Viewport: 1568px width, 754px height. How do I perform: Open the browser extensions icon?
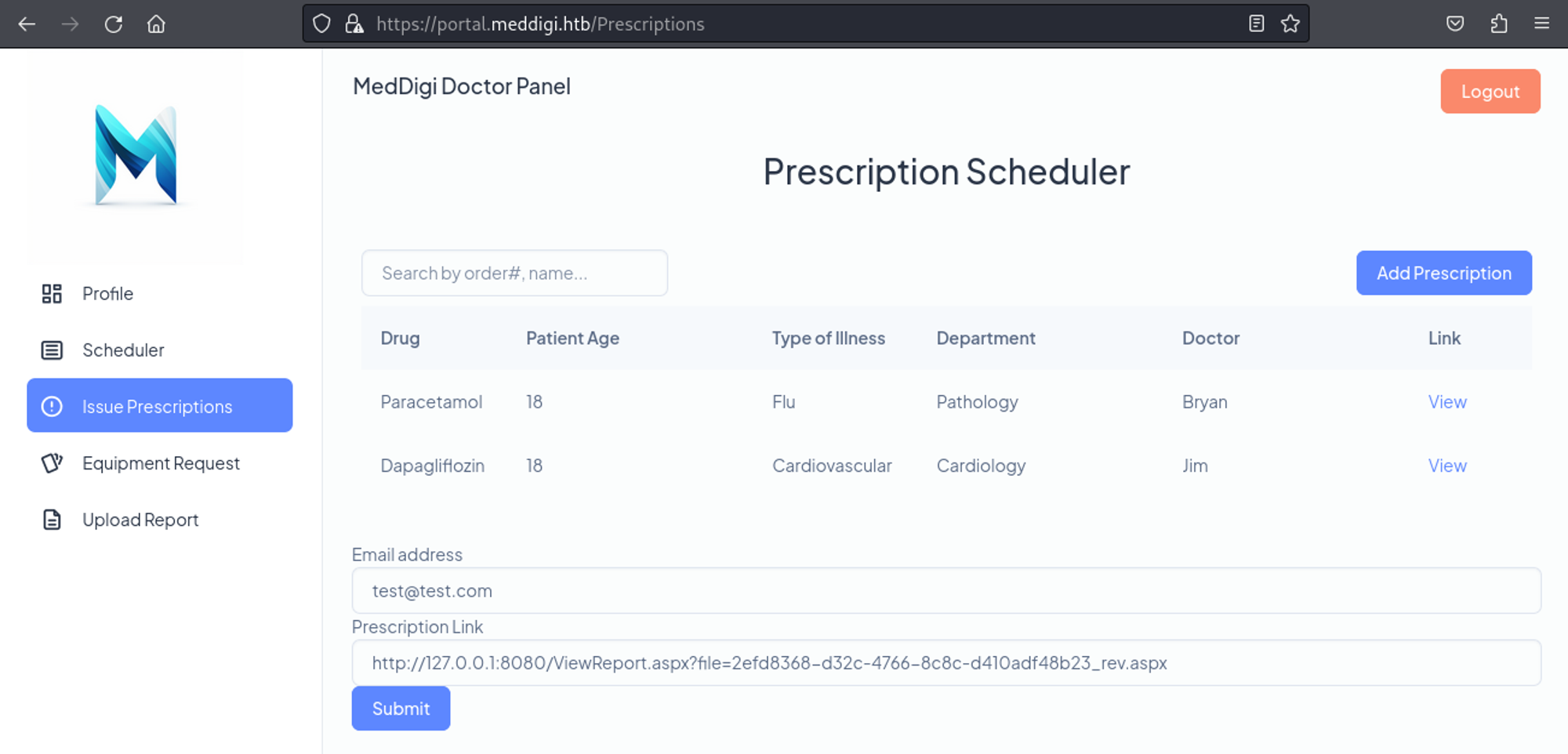1499,24
